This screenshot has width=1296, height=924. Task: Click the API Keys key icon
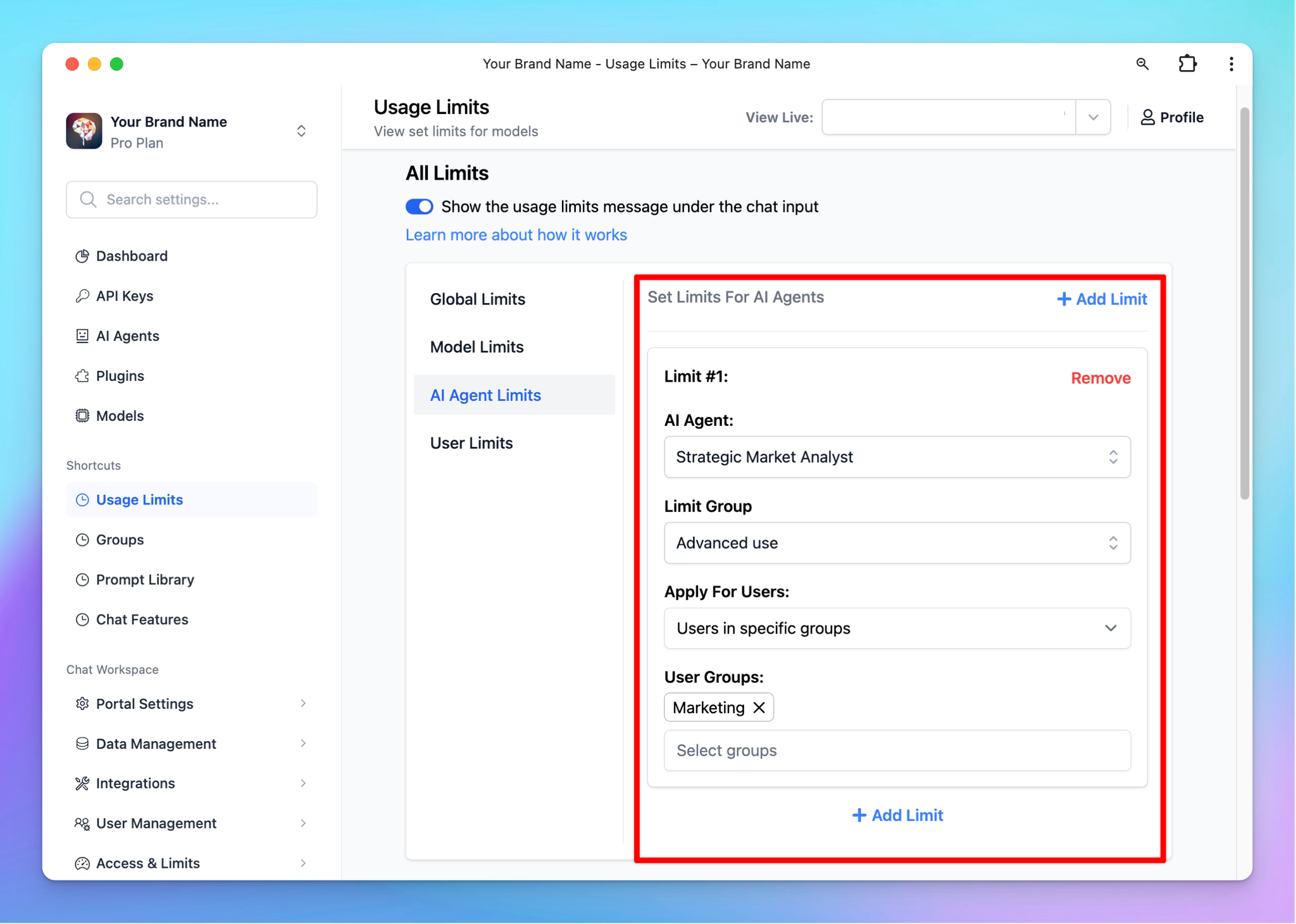click(82, 296)
